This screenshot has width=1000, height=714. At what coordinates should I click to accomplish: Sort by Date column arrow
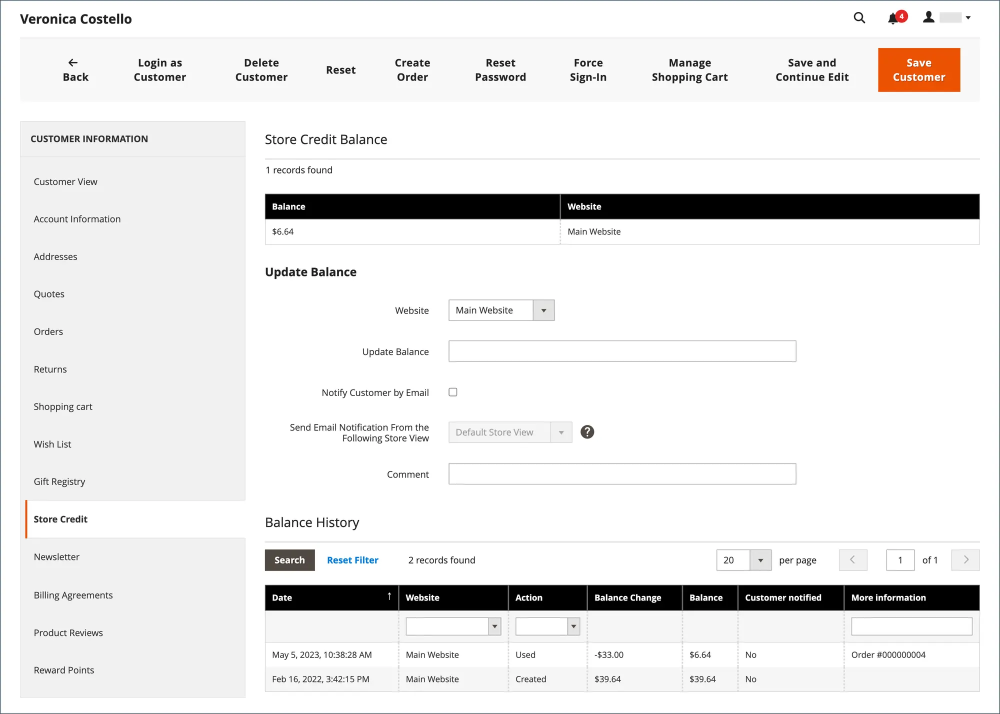click(389, 597)
